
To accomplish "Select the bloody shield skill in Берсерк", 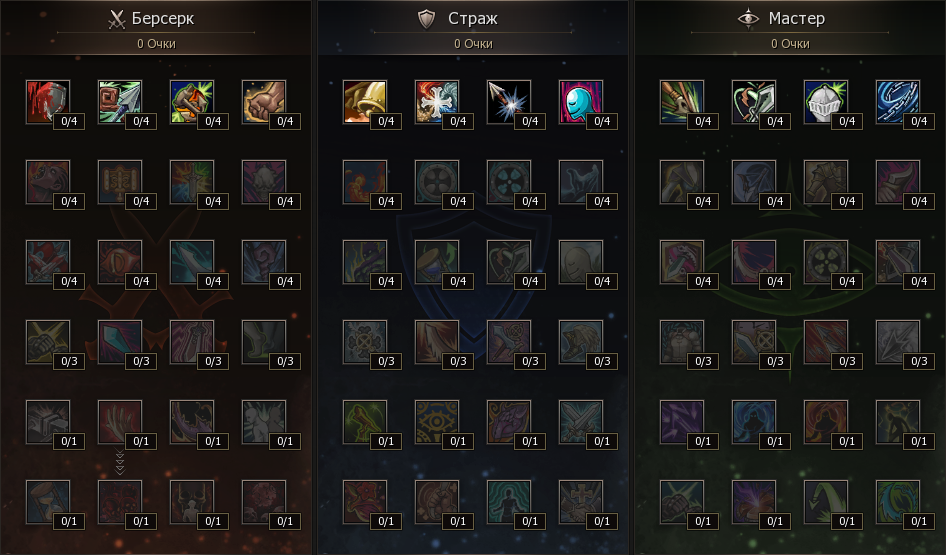I will [48, 102].
